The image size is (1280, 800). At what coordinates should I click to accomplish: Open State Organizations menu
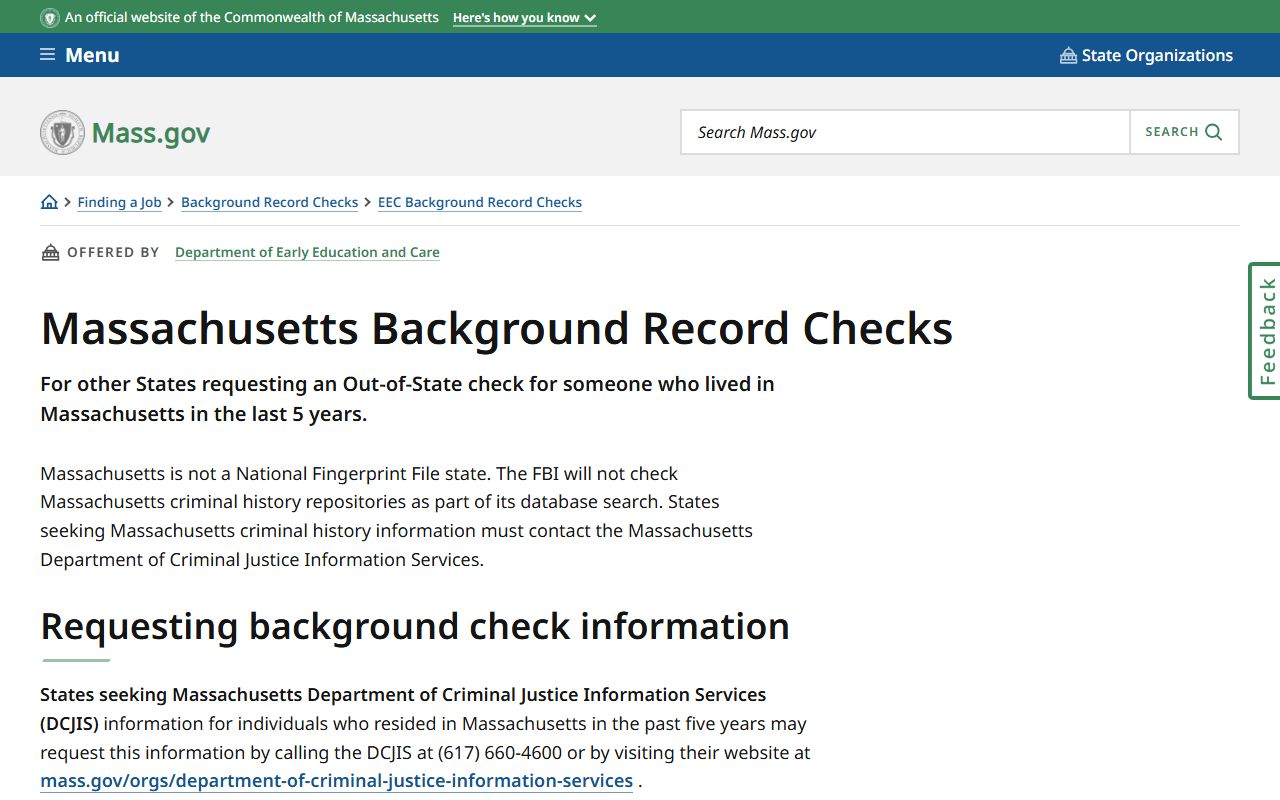1146,55
